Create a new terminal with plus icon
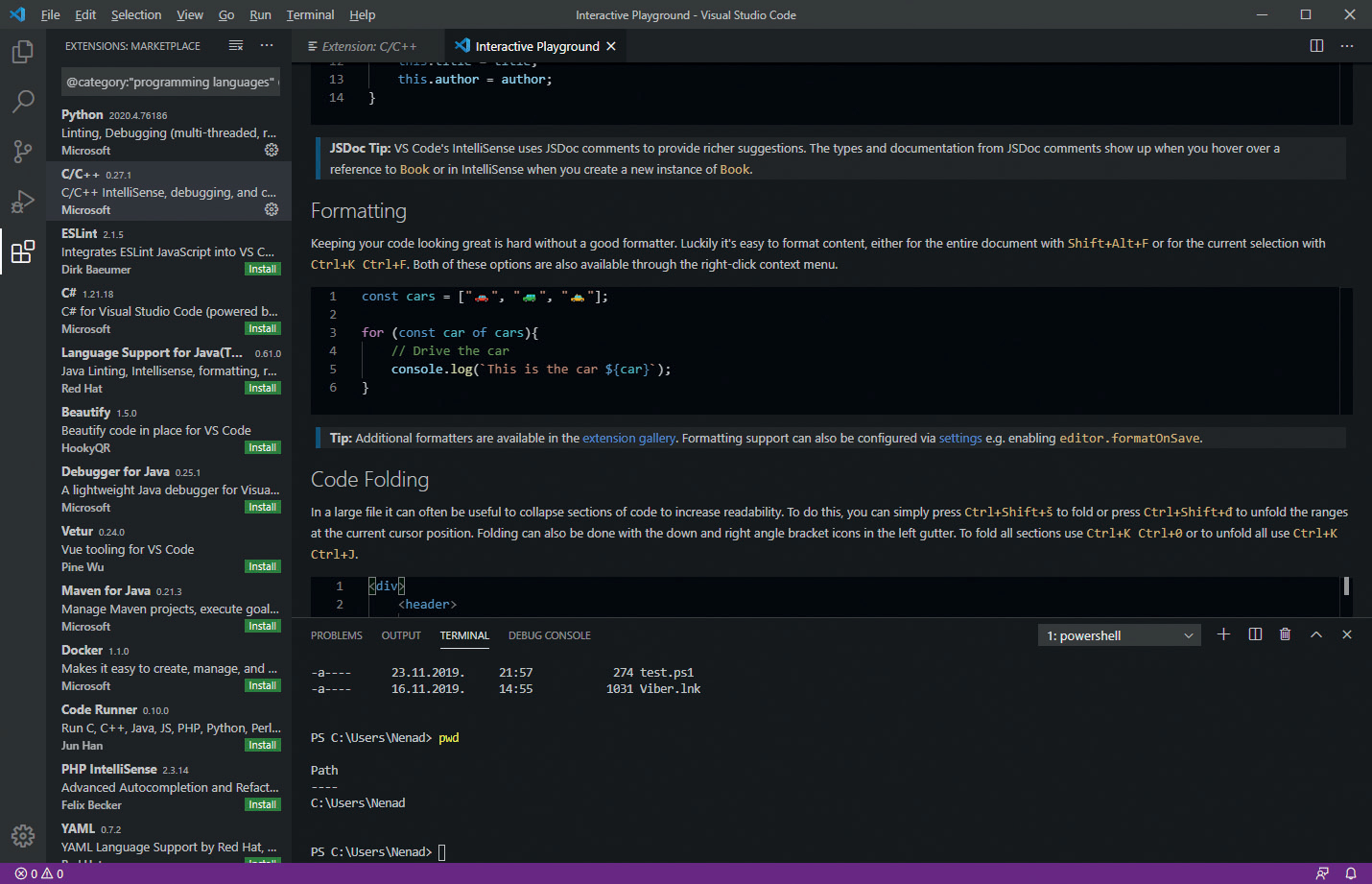 tap(1223, 634)
